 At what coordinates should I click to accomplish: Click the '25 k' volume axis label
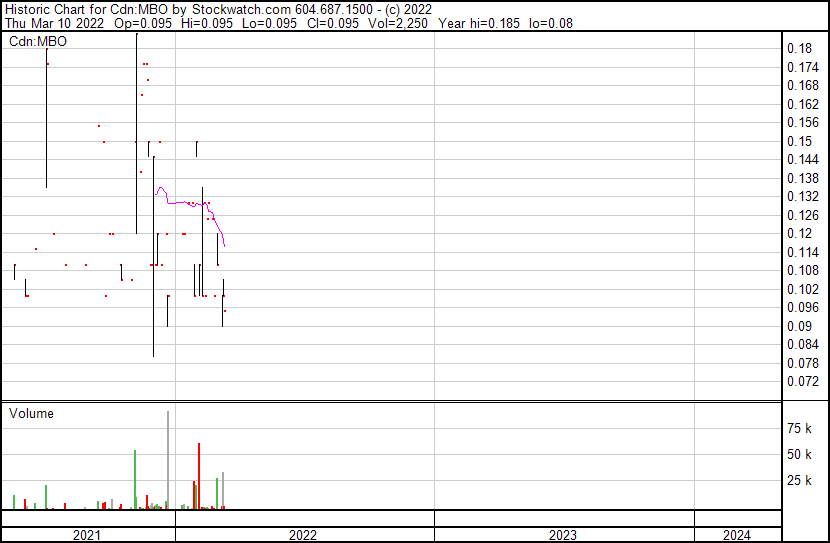tap(799, 480)
